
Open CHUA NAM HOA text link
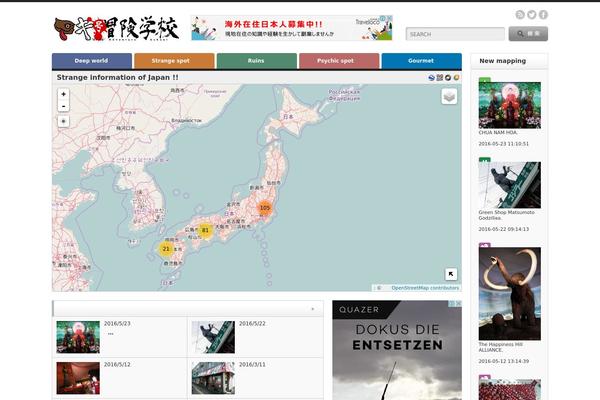(x=498, y=132)
